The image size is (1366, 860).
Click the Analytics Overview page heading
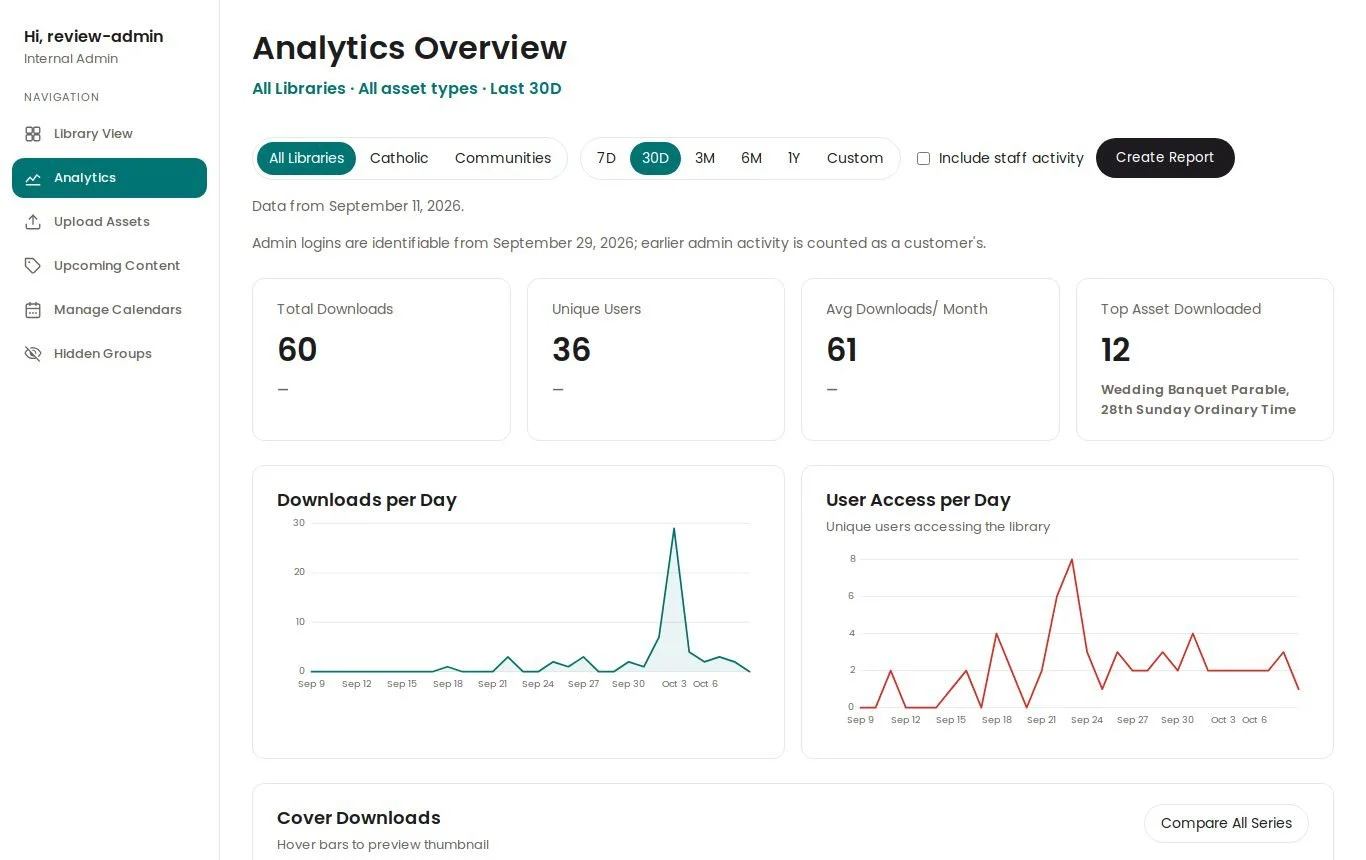[x=410, y=48]
